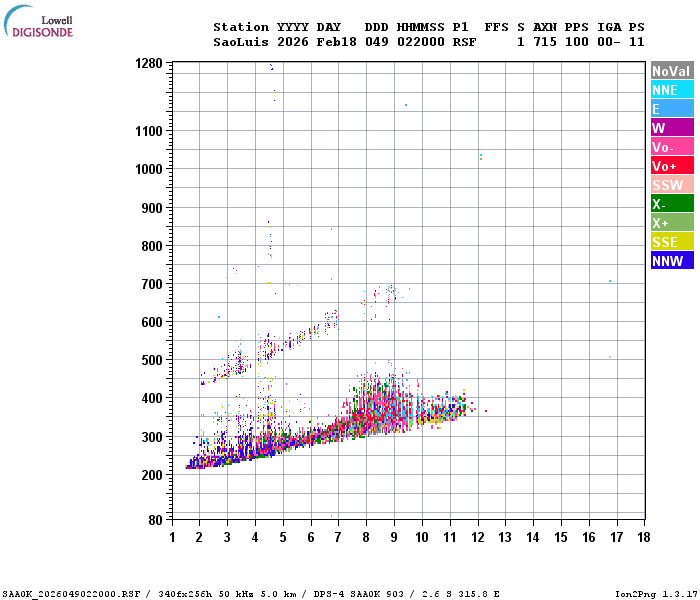Click the 3 MHz frequency axis label

tap(227, 537)
